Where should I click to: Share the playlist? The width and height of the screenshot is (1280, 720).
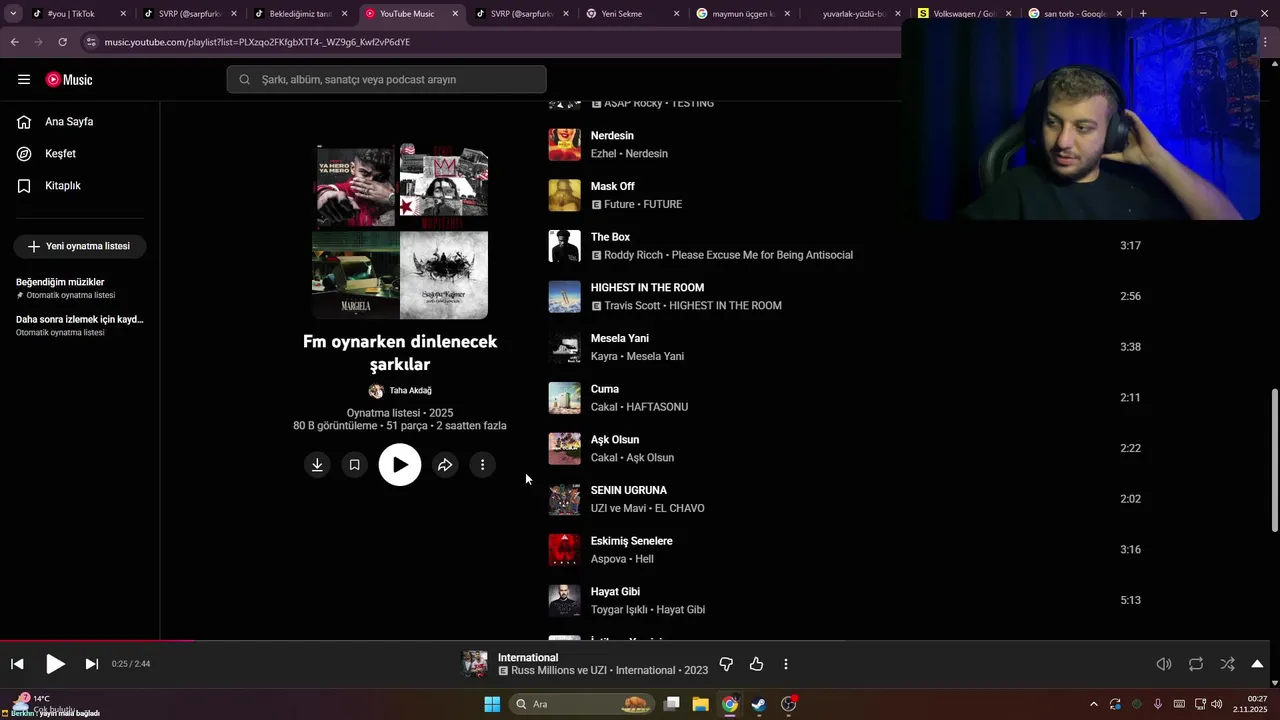click(445, 465)
